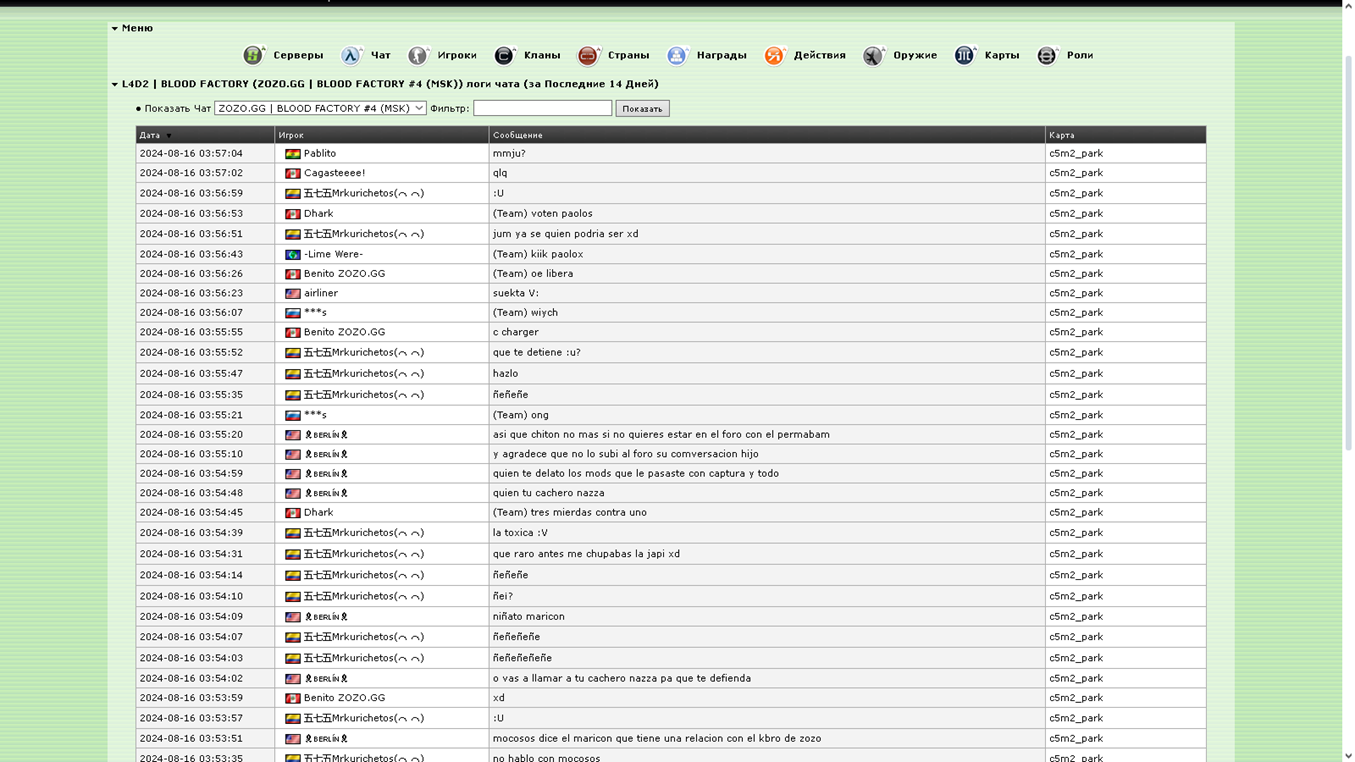
Task: Collapse the L4D2 chat logs section
Action: point(115,85)
